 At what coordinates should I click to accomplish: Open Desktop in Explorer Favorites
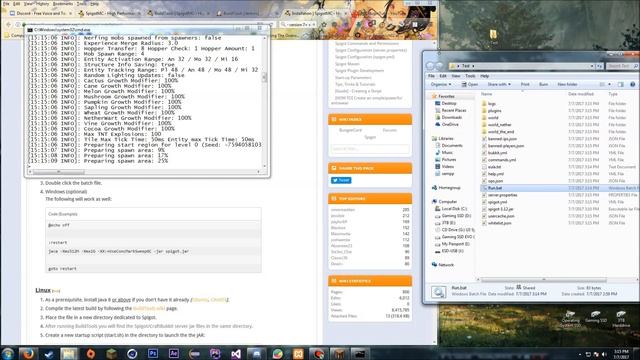point(449,103)
